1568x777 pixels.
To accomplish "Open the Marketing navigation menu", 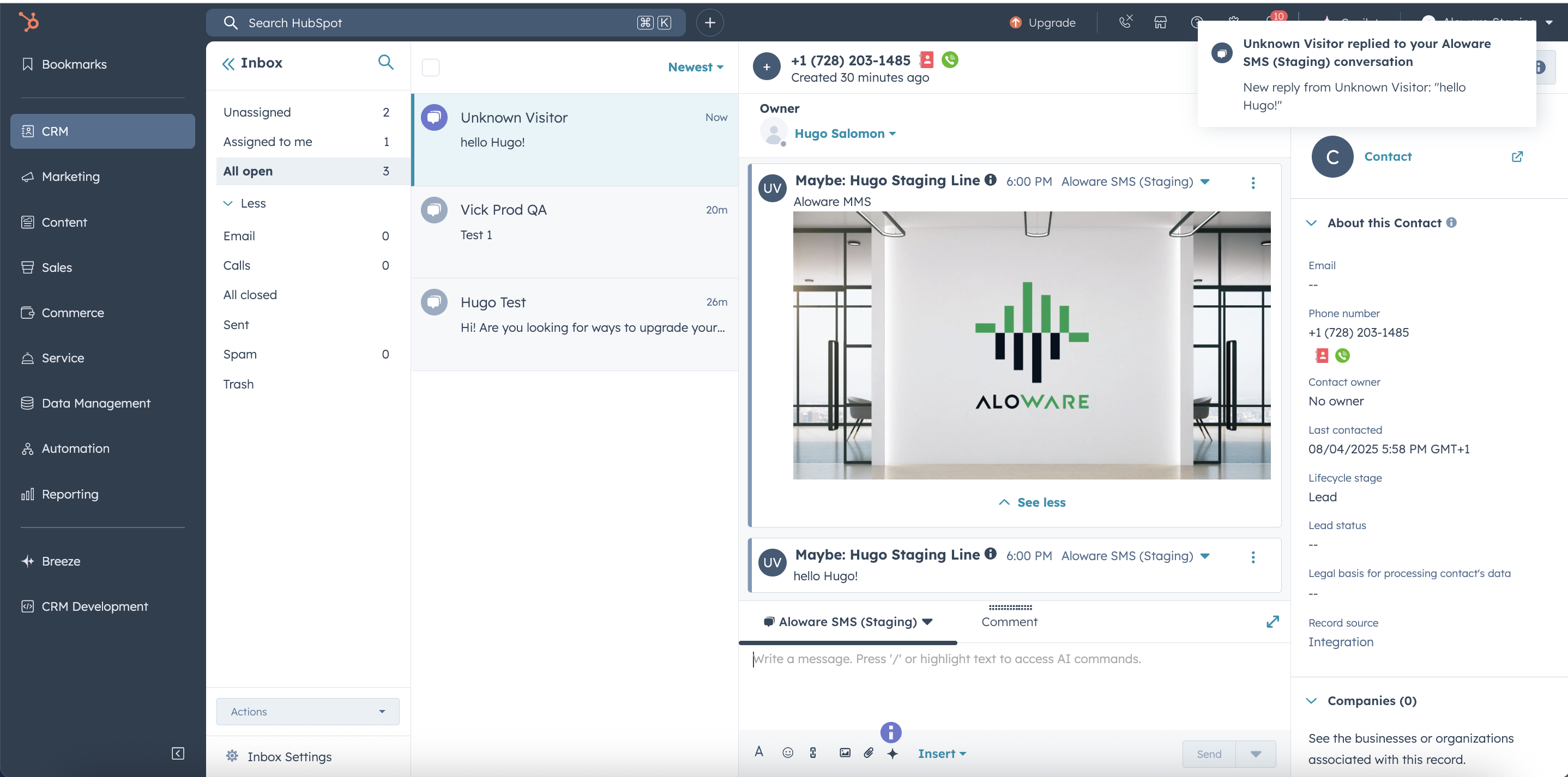I will (x=102, y=177).
